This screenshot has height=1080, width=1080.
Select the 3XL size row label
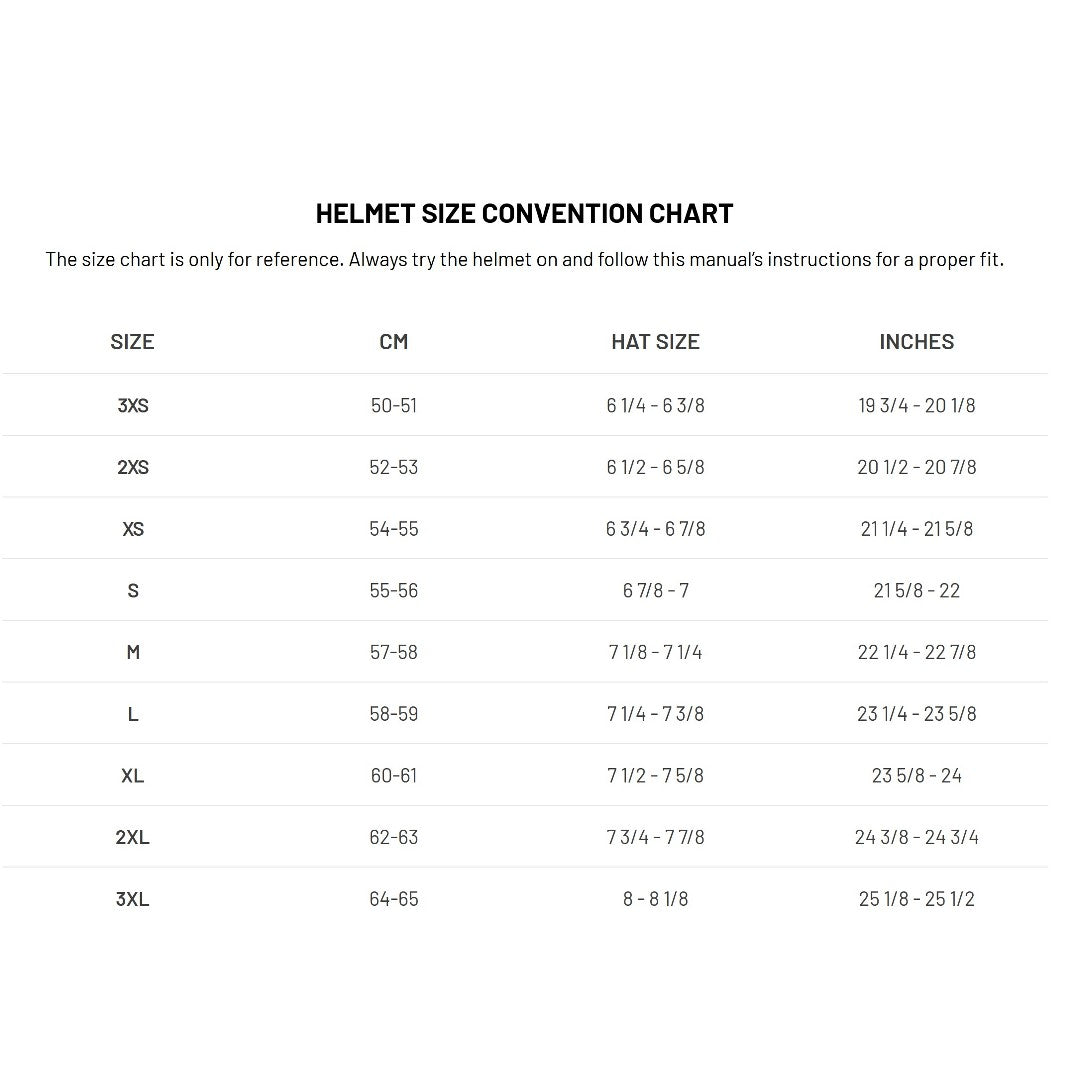tap(133, 899)
